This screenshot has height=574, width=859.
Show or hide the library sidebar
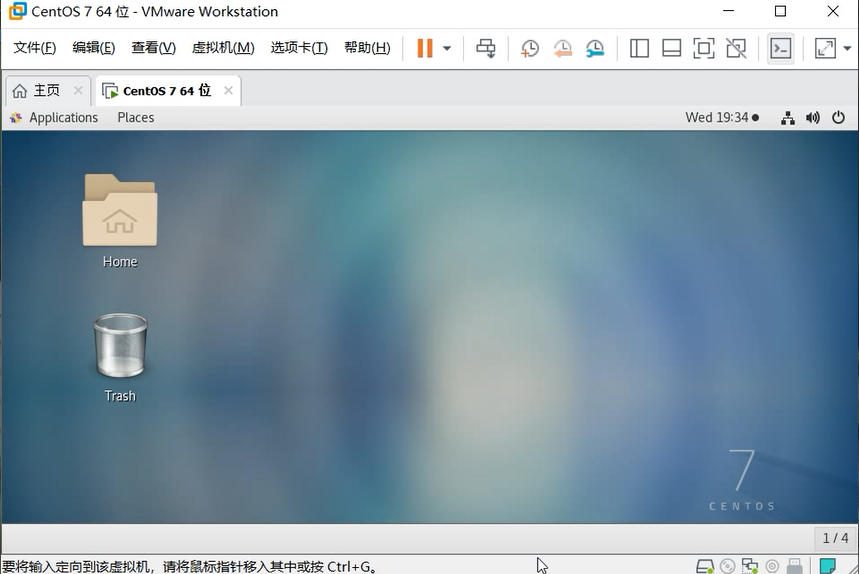639,48
